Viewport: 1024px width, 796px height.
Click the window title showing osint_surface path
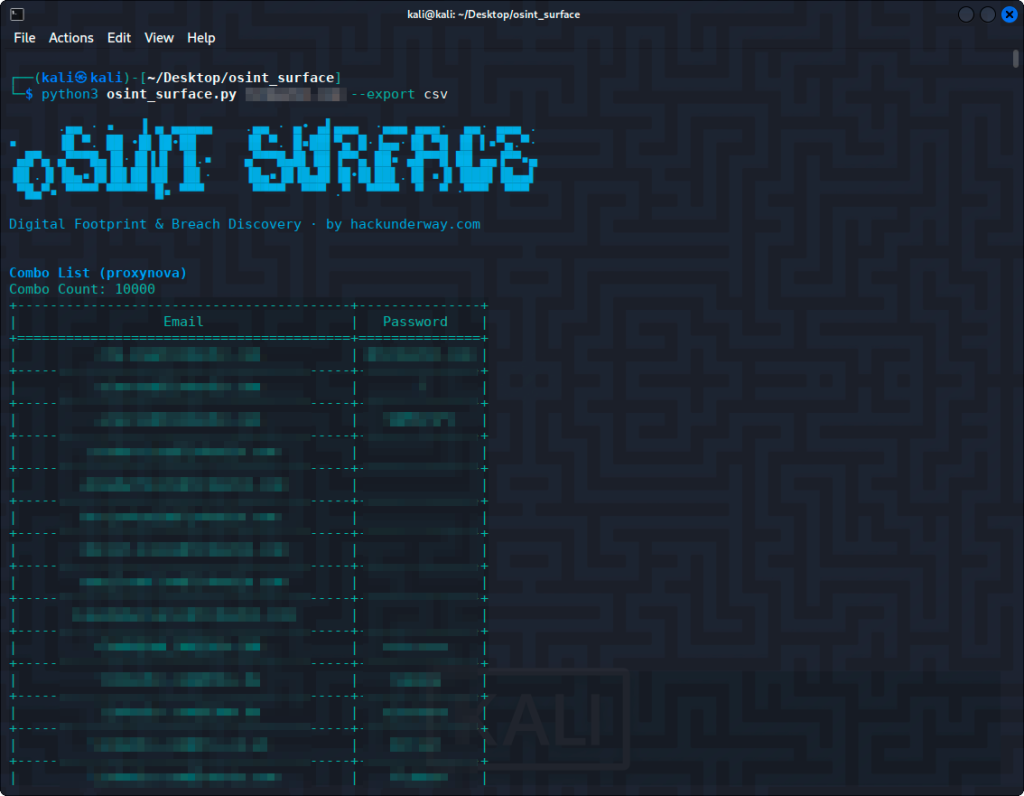(x=494, y=14)
